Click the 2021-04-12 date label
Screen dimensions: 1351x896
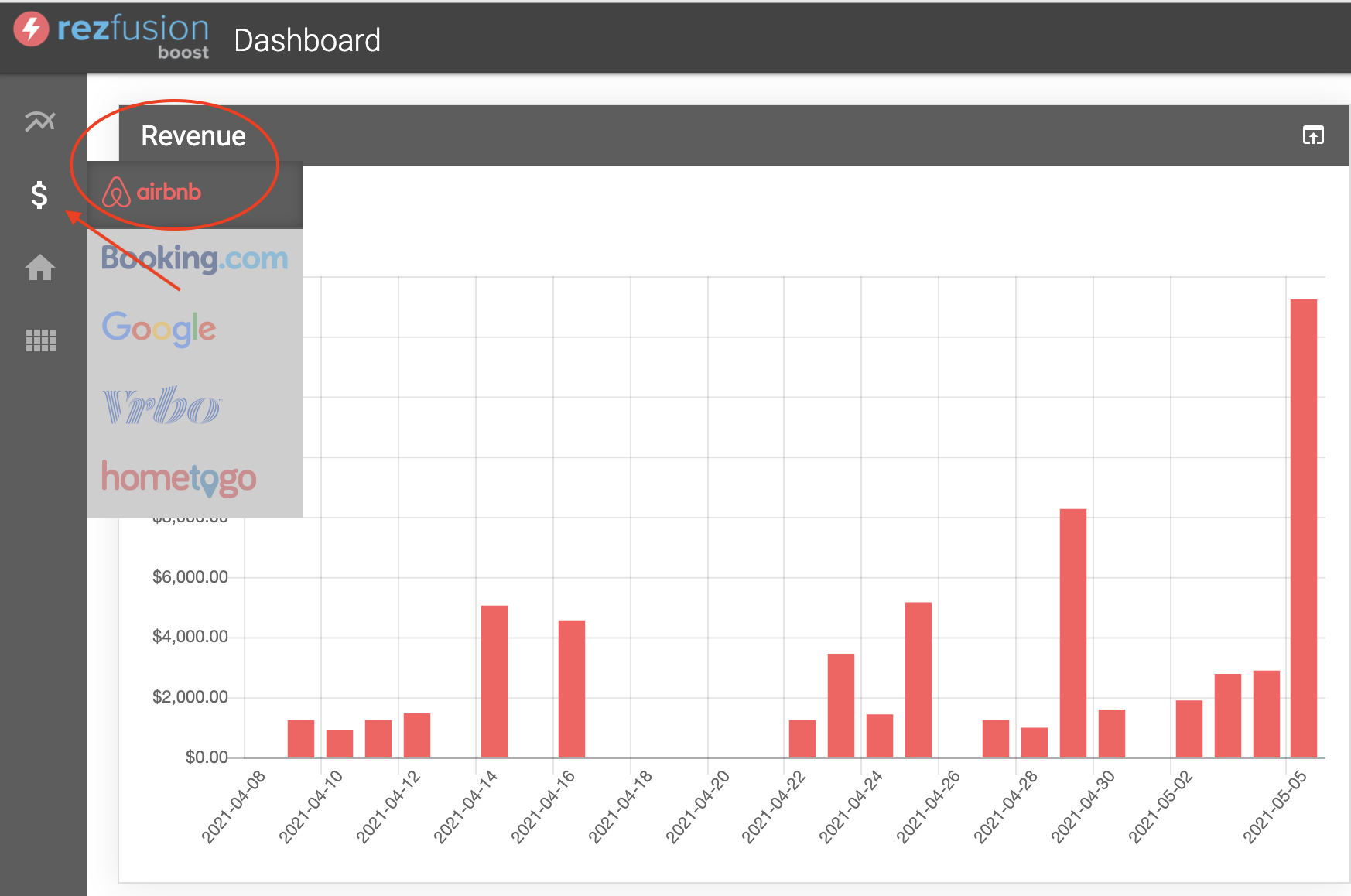point(388,806)
